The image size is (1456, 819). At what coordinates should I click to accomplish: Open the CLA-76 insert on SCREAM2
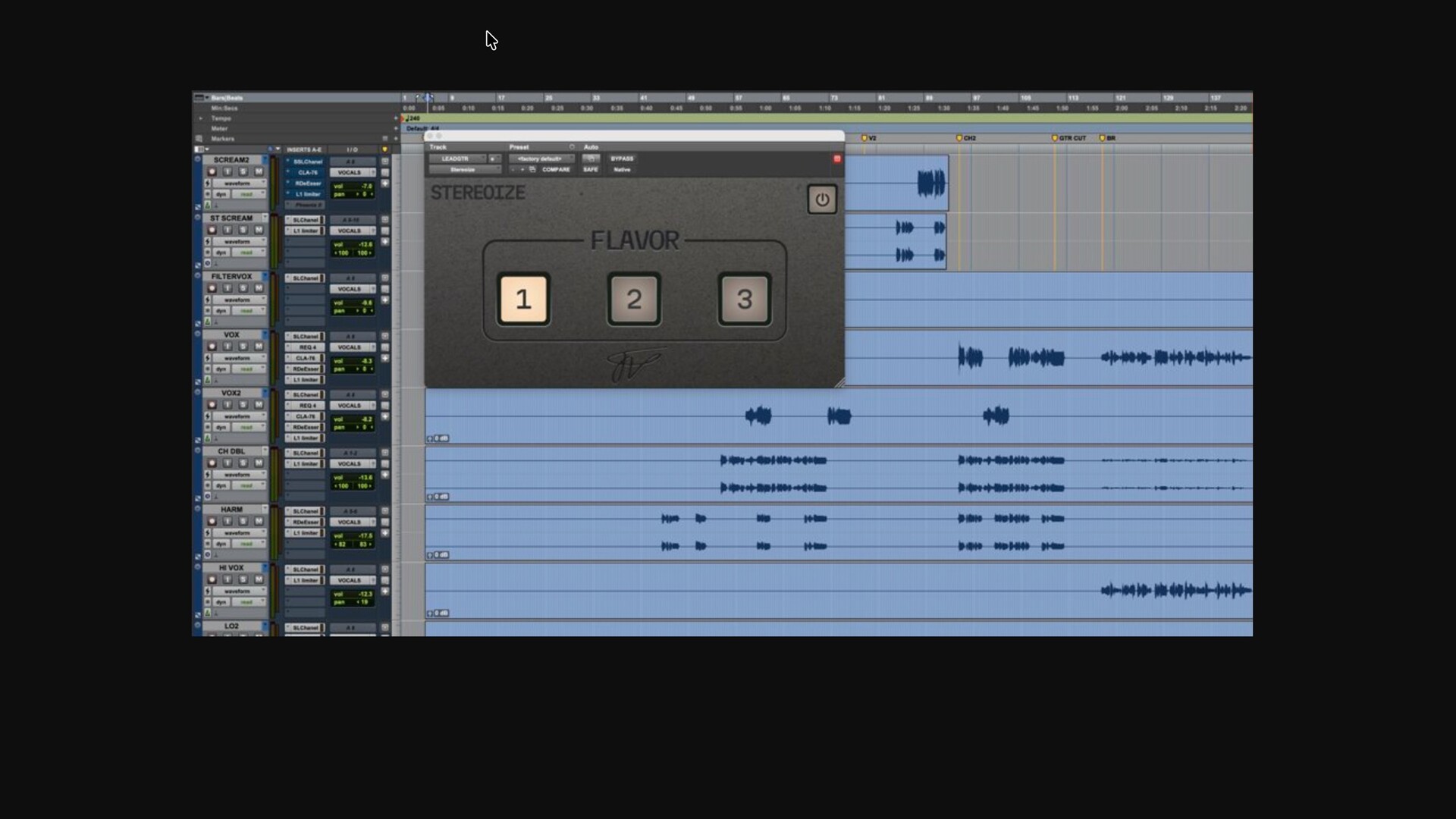tap(307, 173)
